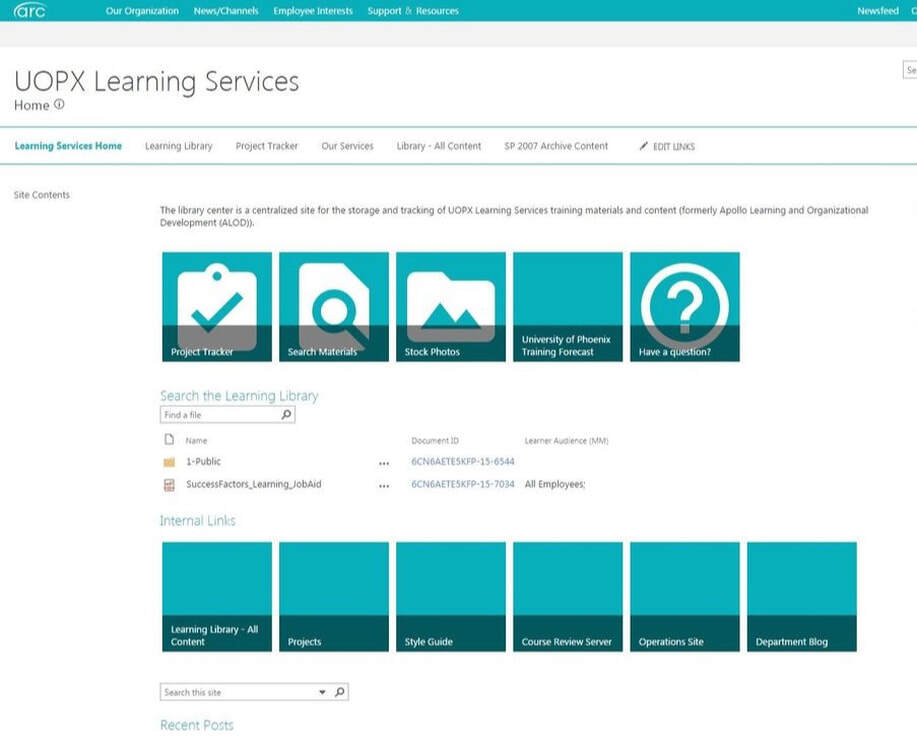Open ellipsis menu for SuccessFactors_Learning_JobAid
The image size is (917, 752).
(x=384, y=485)
